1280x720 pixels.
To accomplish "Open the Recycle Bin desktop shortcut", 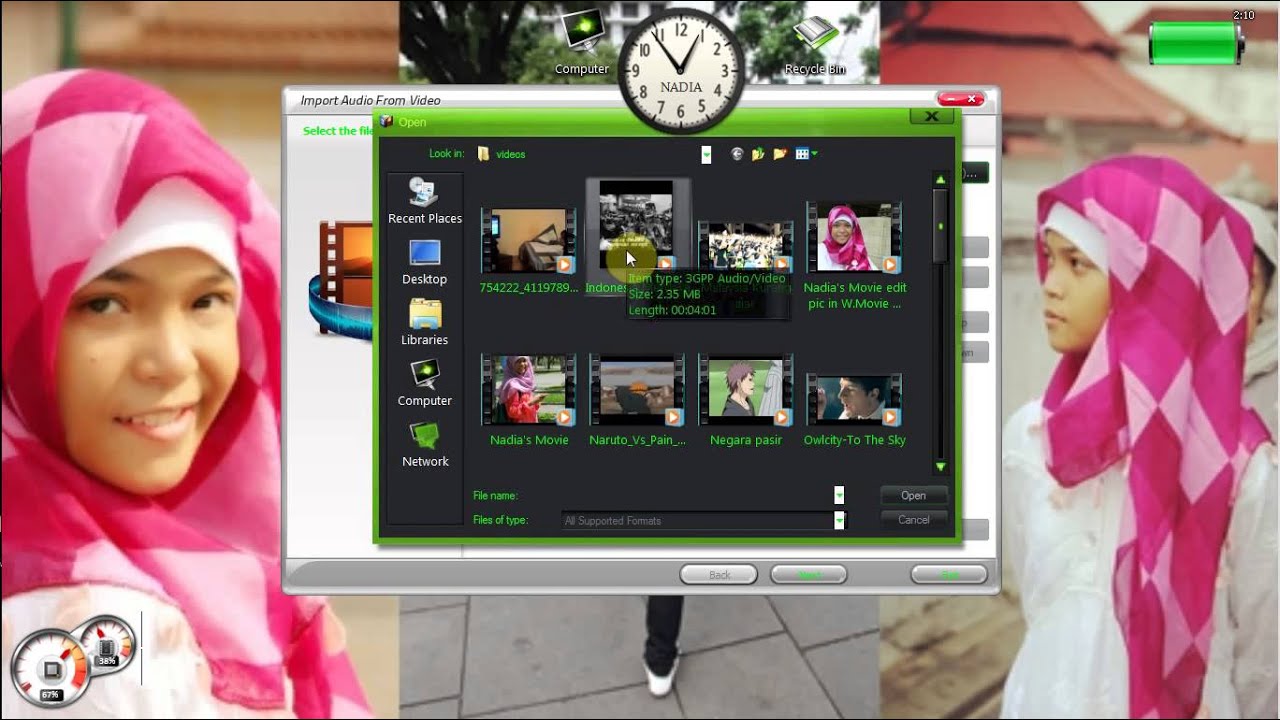I will point(815,45).
